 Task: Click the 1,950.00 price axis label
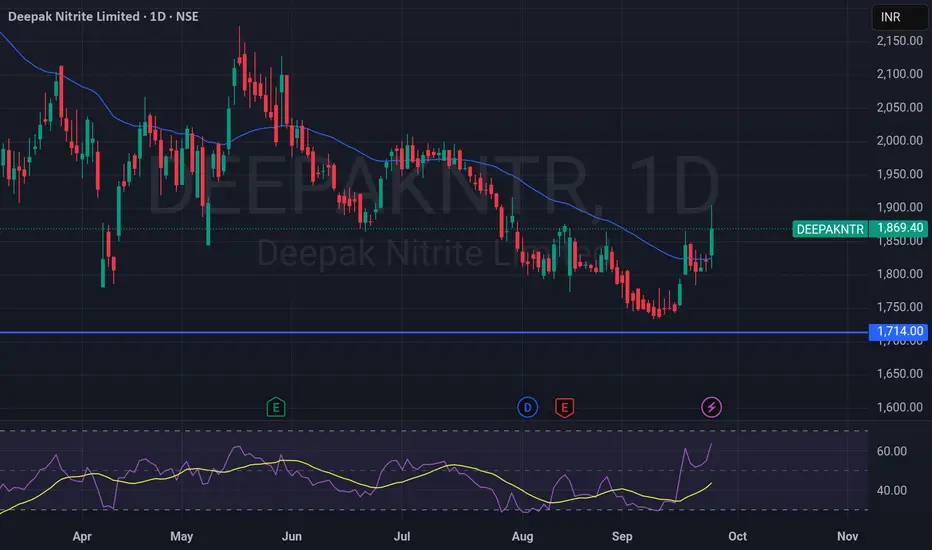coord(899,174)
